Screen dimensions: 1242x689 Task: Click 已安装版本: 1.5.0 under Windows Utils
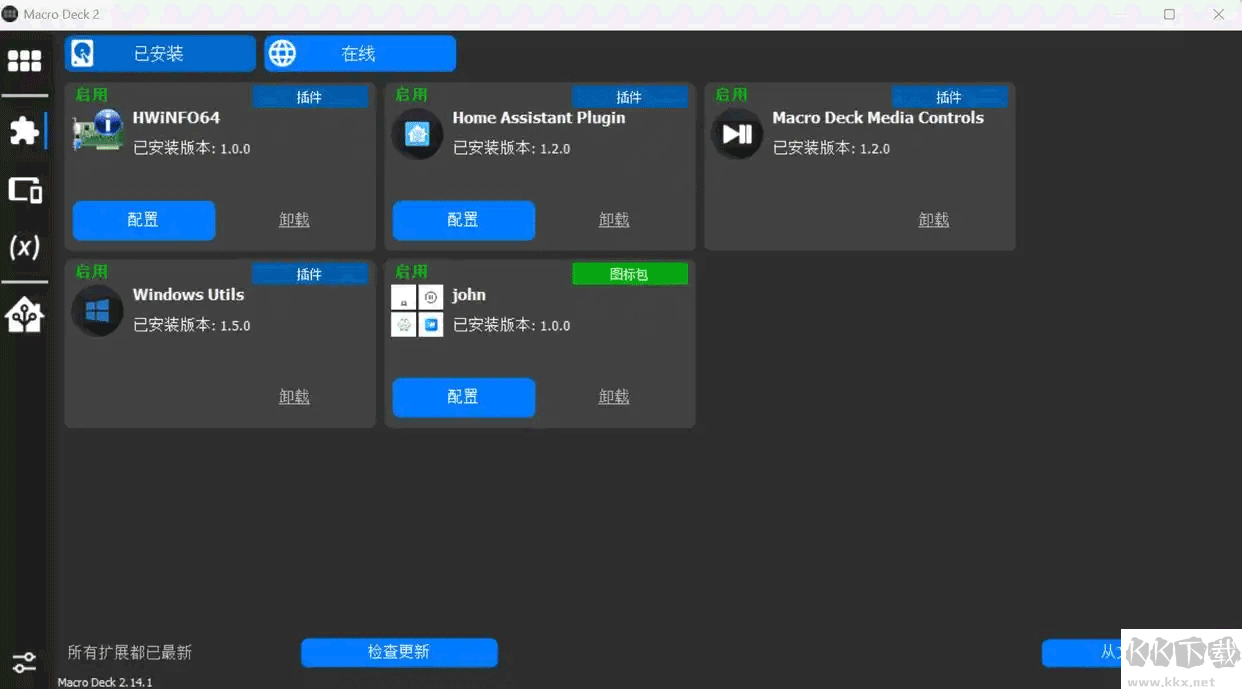pos(192,325)
